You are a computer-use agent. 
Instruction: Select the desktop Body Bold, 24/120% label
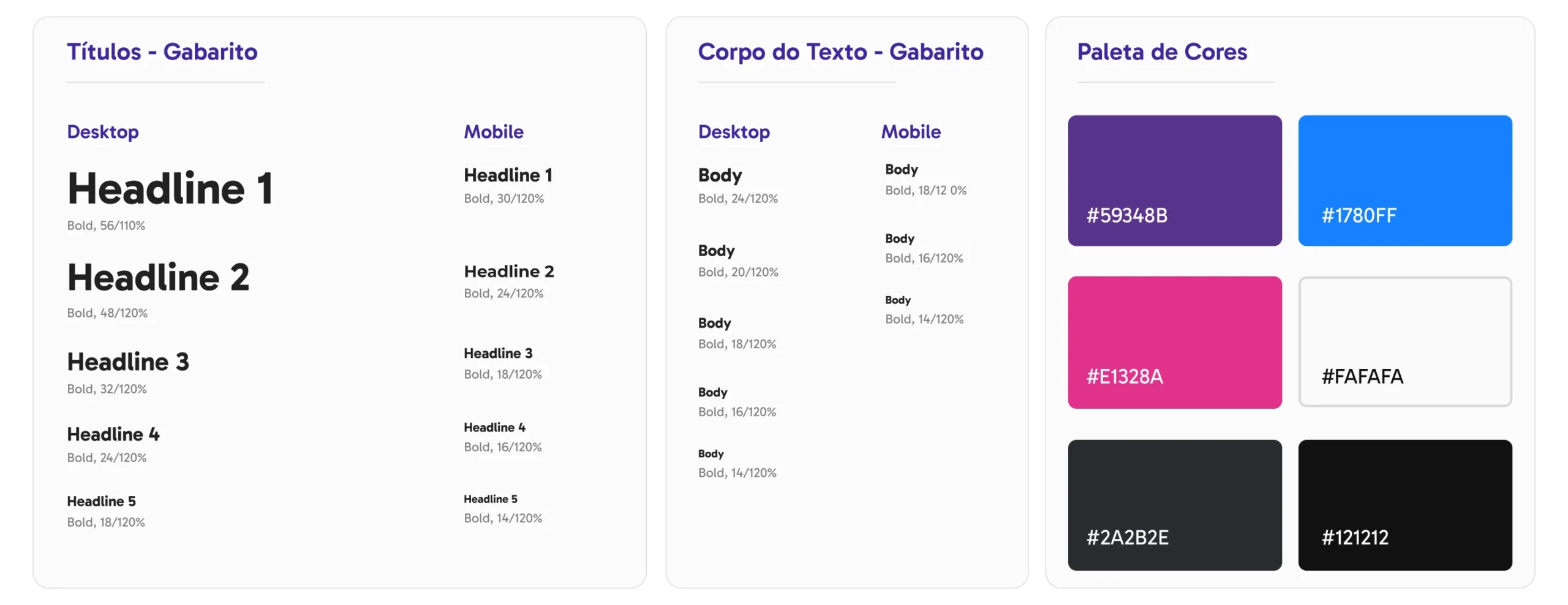(x=737, y=199)
